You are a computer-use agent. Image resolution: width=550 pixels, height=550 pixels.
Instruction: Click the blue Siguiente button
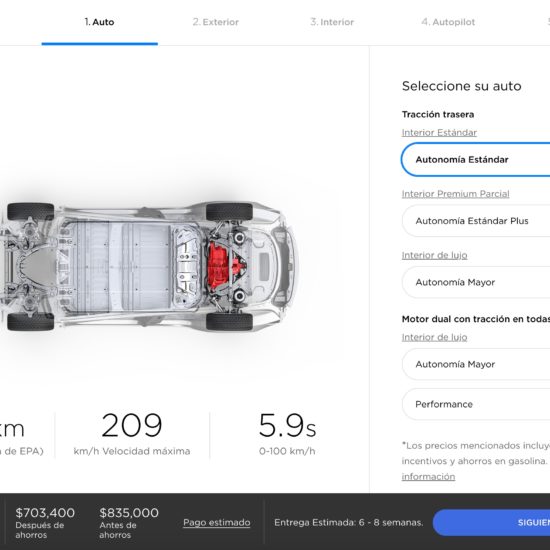click(491, 523)
